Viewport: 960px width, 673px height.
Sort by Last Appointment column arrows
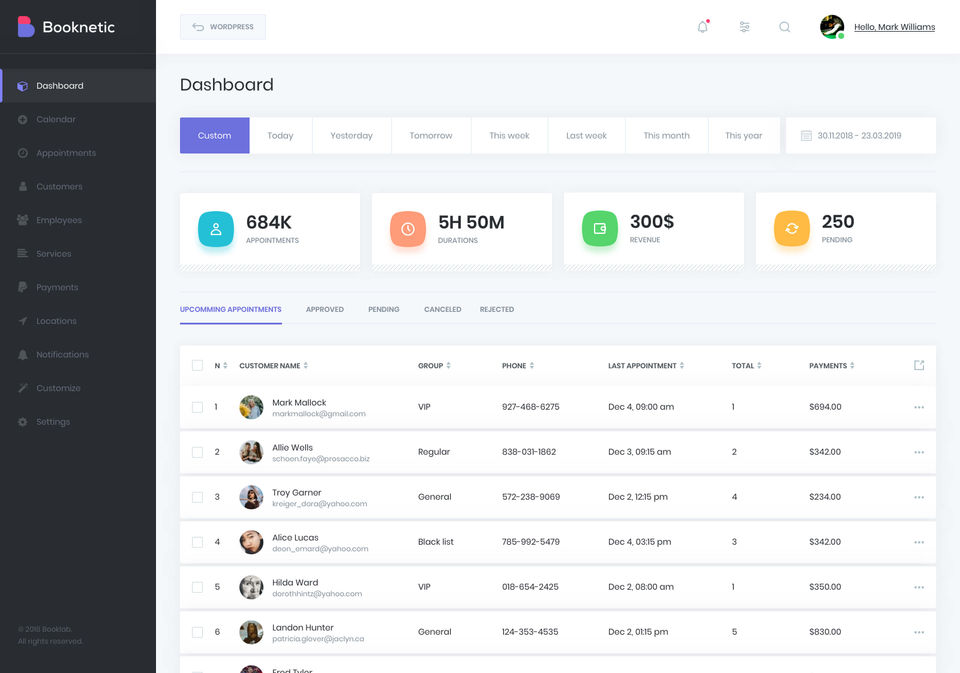[x=681, y=366]
